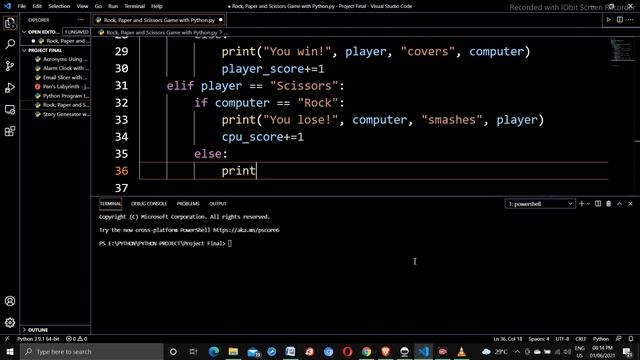Image resolution: width=640 pixels, height=360 pixels.
Task: Create a new terminal with plus icon
Action: (582, 203)
